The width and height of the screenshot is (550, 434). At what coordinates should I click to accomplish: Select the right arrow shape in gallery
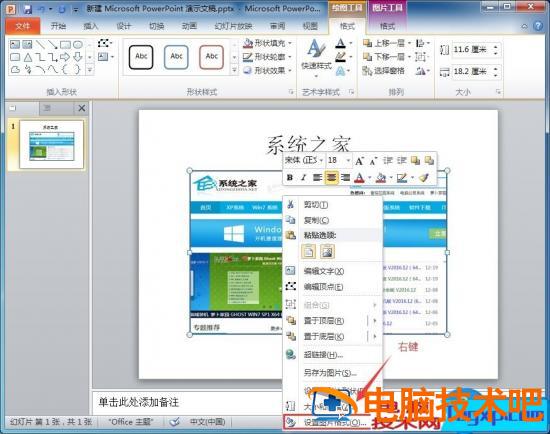click(65, 57)
